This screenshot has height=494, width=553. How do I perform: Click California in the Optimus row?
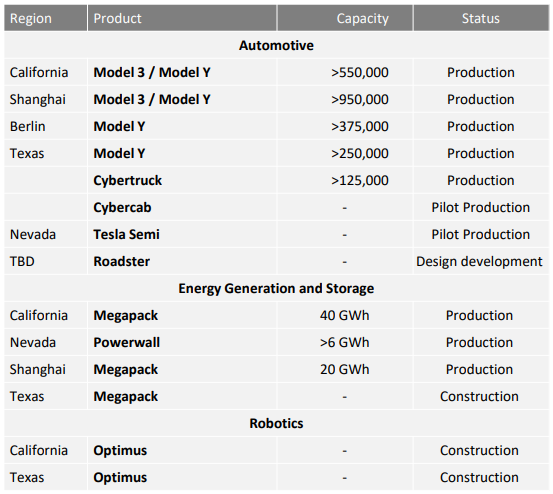tap(39, 450)
